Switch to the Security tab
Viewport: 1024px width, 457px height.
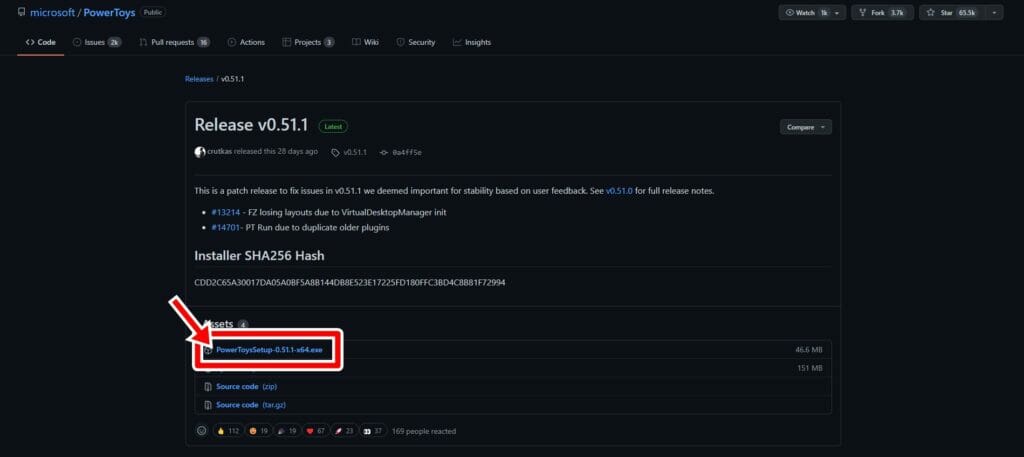click(415, 42)
